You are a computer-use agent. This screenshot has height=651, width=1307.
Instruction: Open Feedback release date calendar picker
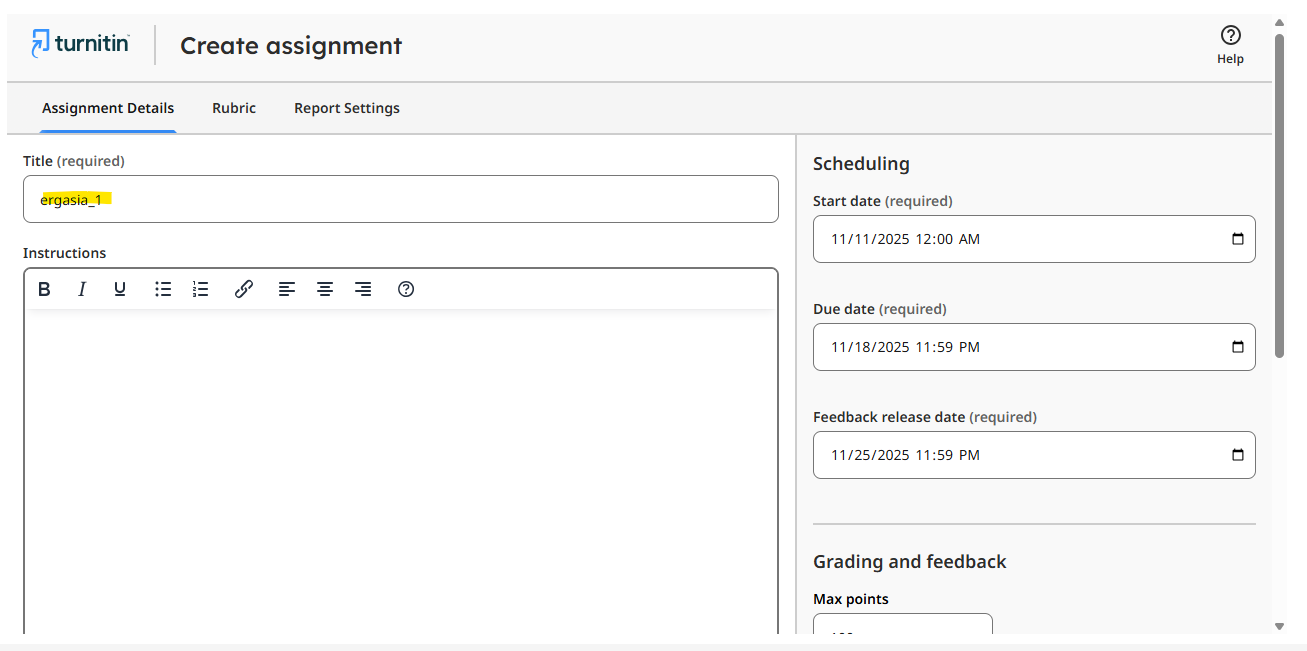tap(1237, 455)
